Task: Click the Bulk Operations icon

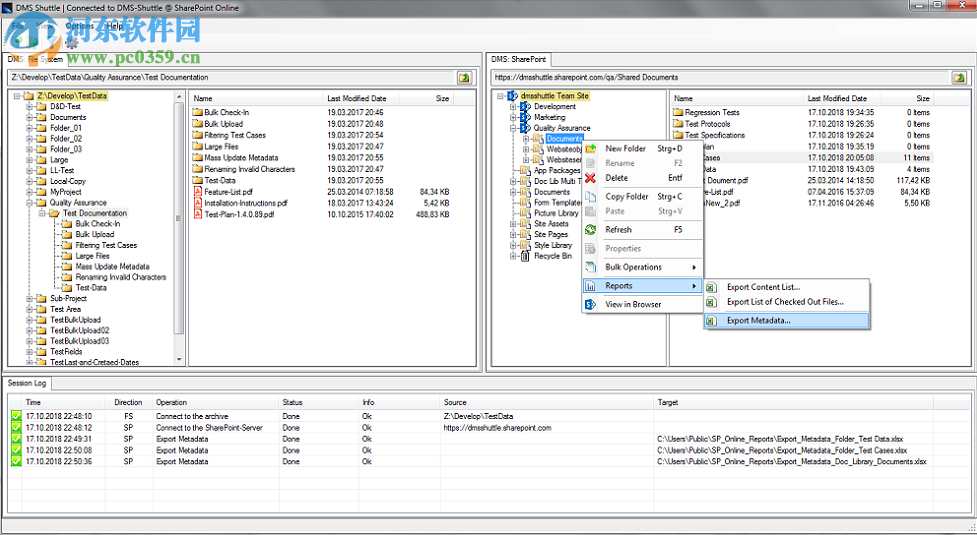Action: tap(590, 267)
